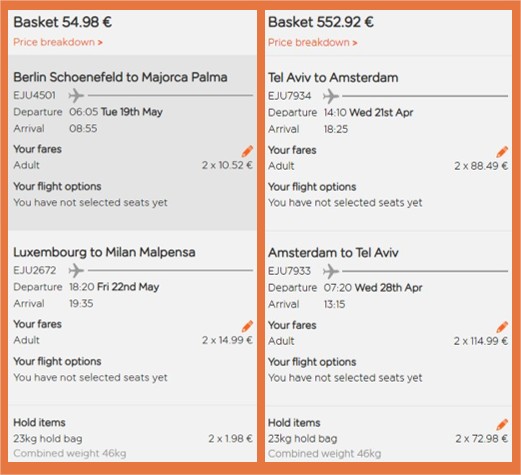This screenshot has width=521, height=475.
Task: Expand the arrow beside right Price breakdown
Action: click(x=355, y=43)
